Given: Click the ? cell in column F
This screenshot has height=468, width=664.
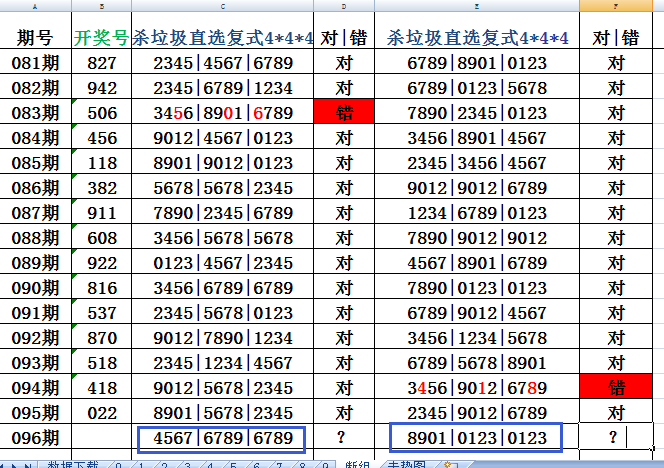Looking at the screenshot, I should (x=616, y=436).
